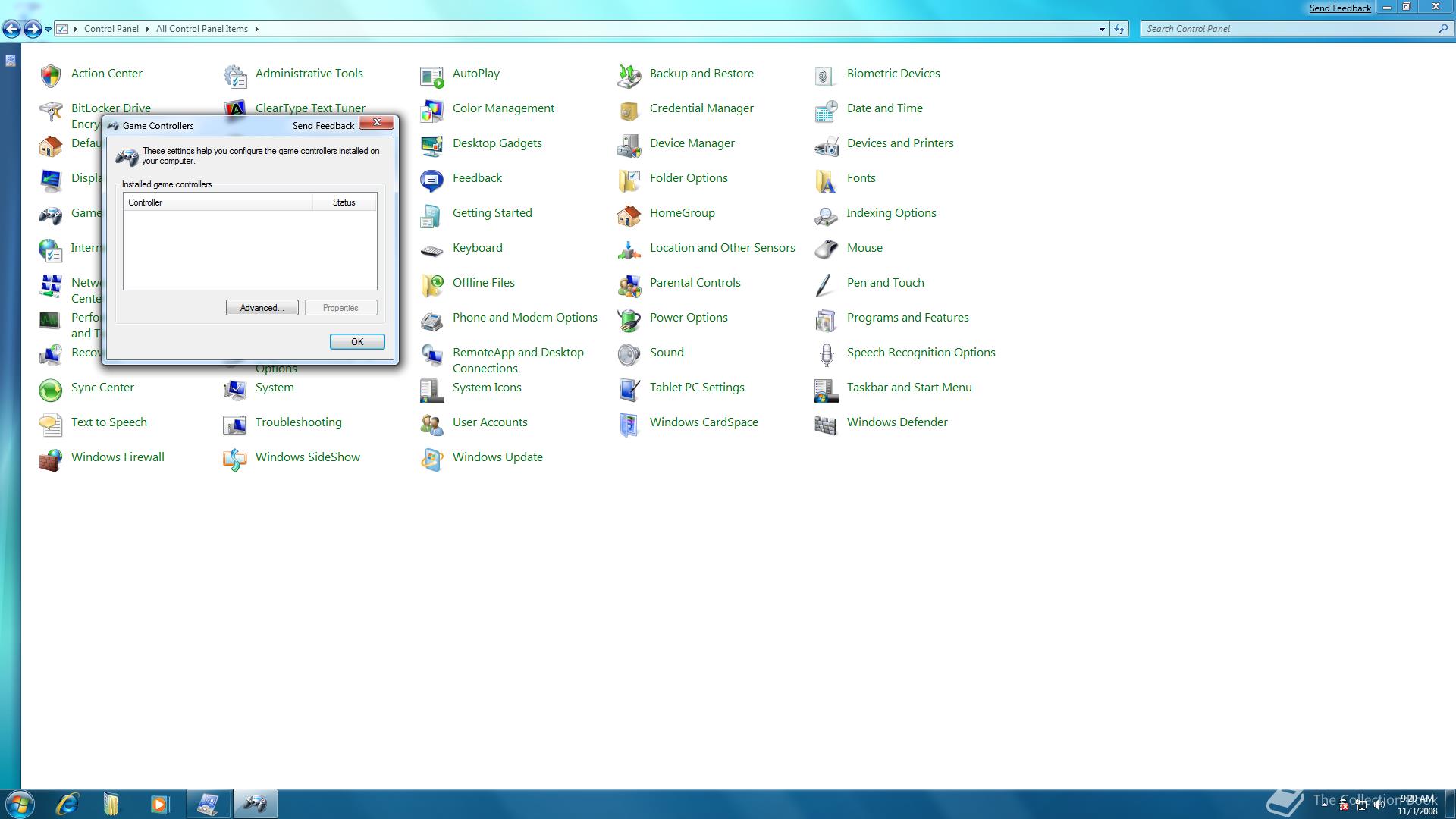
Task: Click the Keyboard icon
Action: pos(432,250)
